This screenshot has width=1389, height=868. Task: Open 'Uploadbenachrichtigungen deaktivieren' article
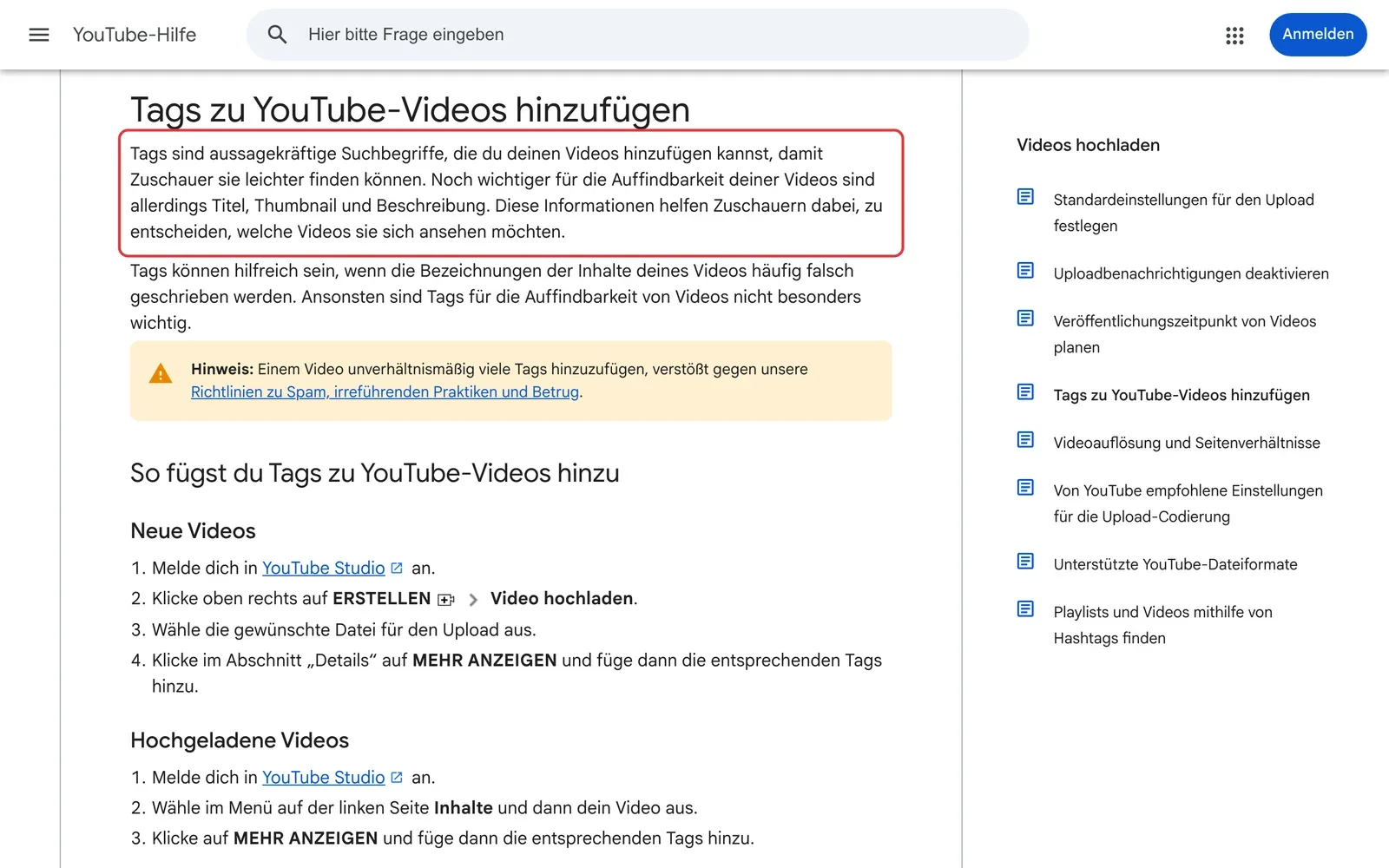[x=1191, y=273]
